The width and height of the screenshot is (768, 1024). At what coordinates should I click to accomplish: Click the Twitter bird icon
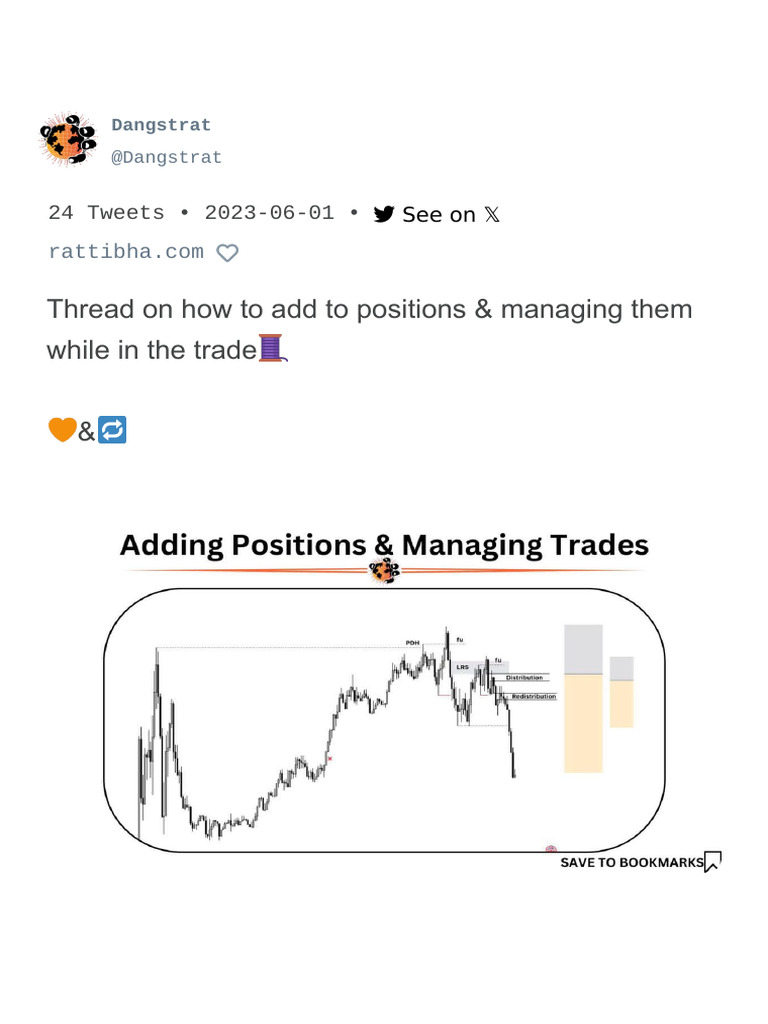(384, 214)
